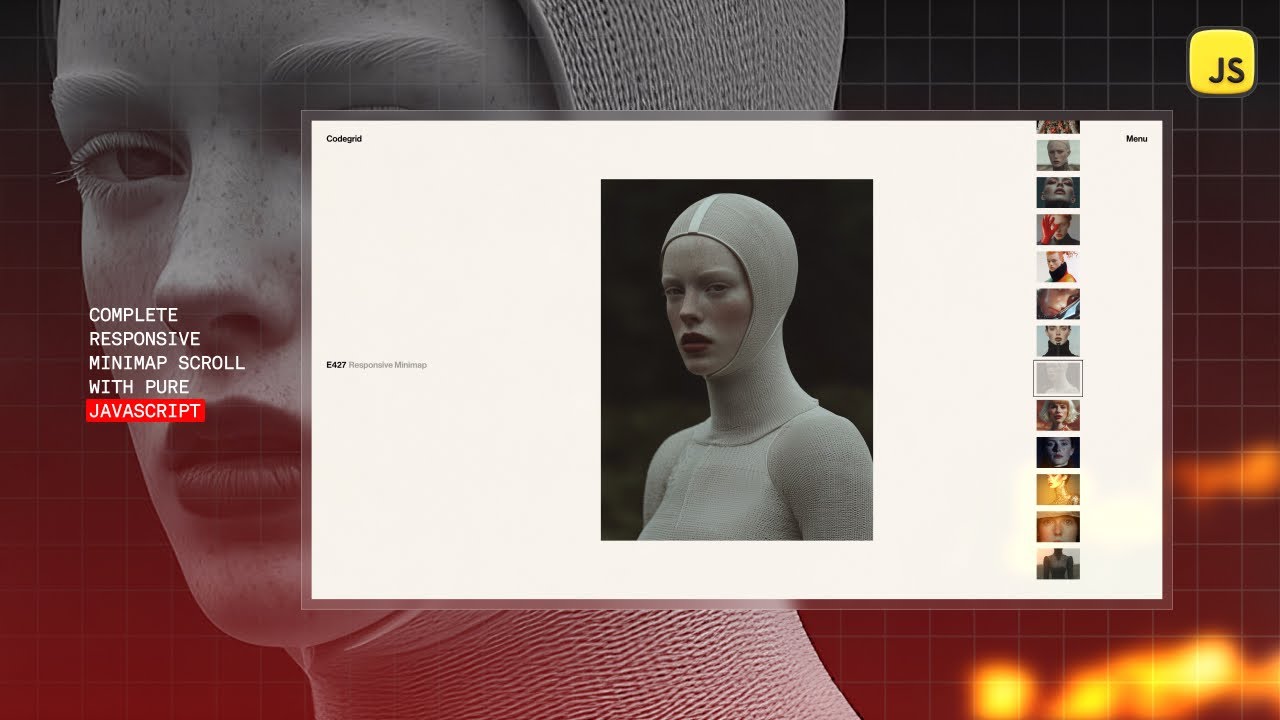The height and width of the screenshot is (720, 1280).
Task: Select the highlighted faded minimap thumbnail
Action: pos(1058,378)
